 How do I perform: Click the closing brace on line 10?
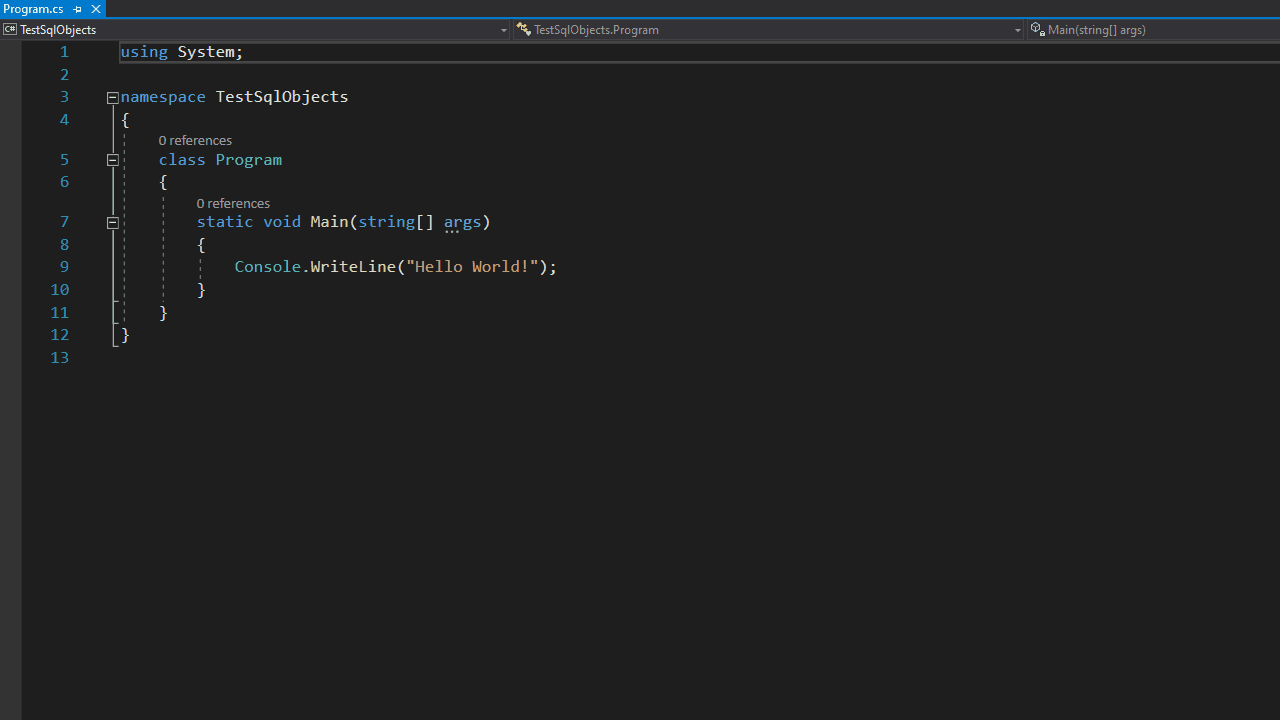pyautogui.click(x=201, y=290)
